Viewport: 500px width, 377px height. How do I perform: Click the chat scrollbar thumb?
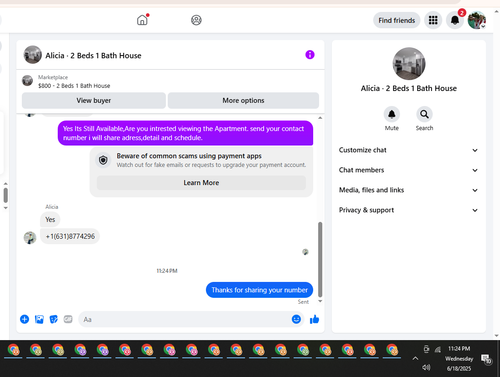coord(320,259)
